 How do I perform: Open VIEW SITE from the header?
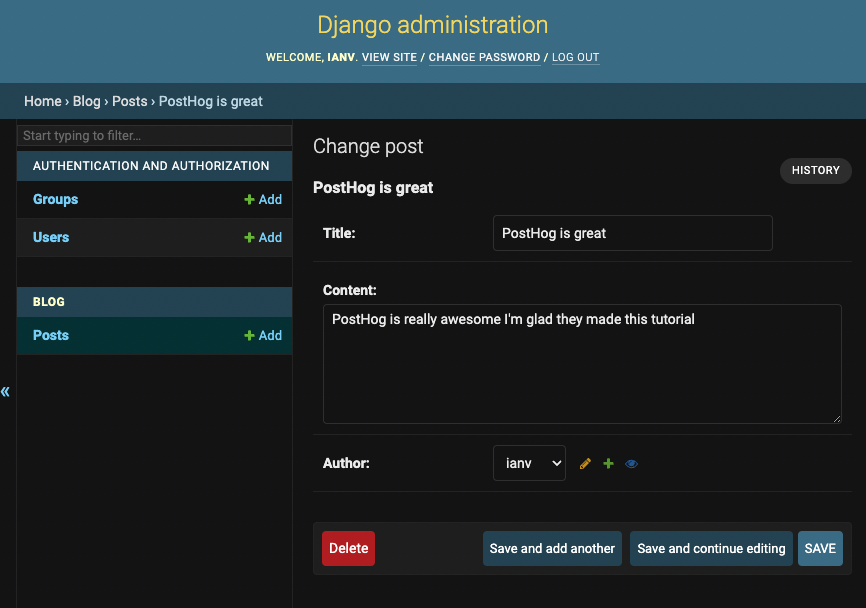tap(389, 57)
